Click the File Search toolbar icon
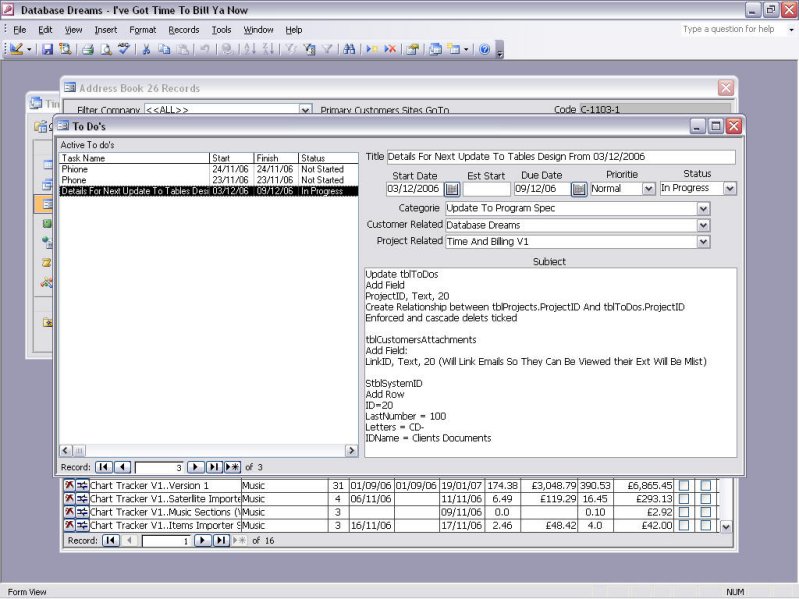799x599 pixels. [x=65, y=49]
